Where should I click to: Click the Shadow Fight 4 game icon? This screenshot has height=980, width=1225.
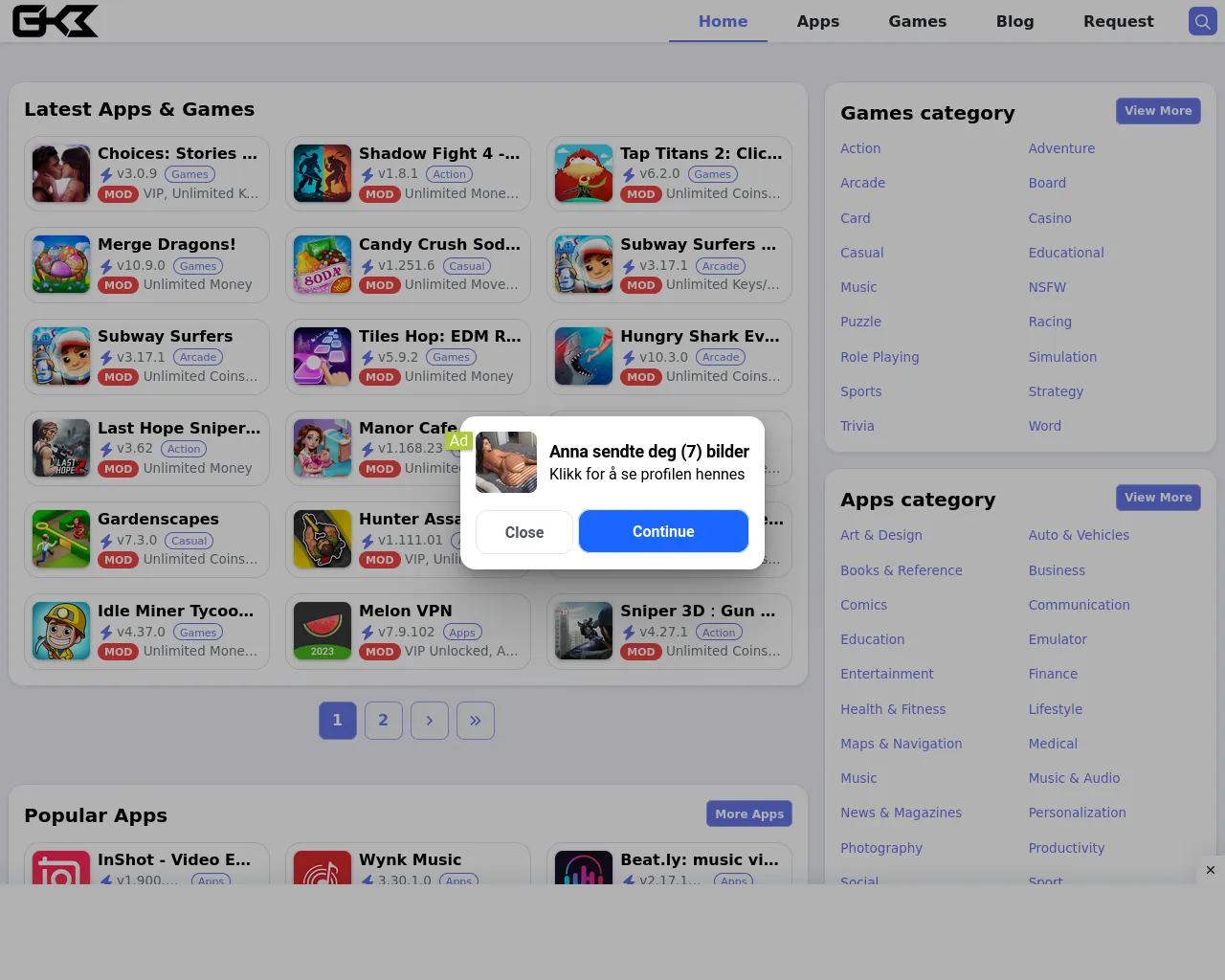pyautogui.click(x=323, y=173)
